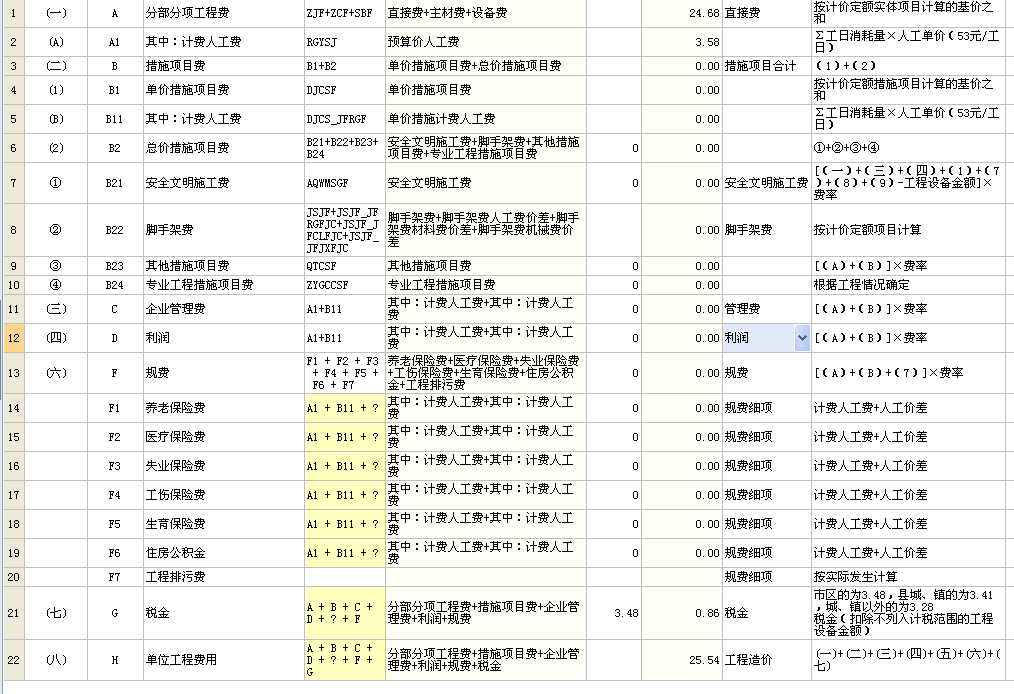
Task: Click the name cell 生育保险费
Action: click(x=224, y=524)
